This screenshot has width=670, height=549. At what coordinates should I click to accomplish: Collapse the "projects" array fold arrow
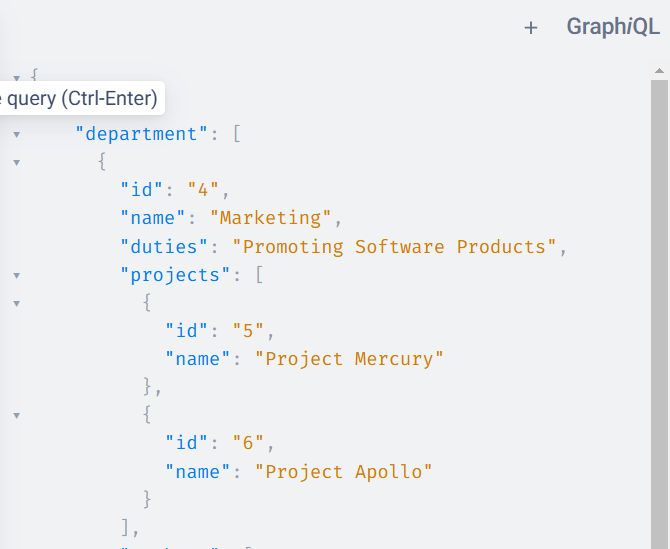[17, 276]
